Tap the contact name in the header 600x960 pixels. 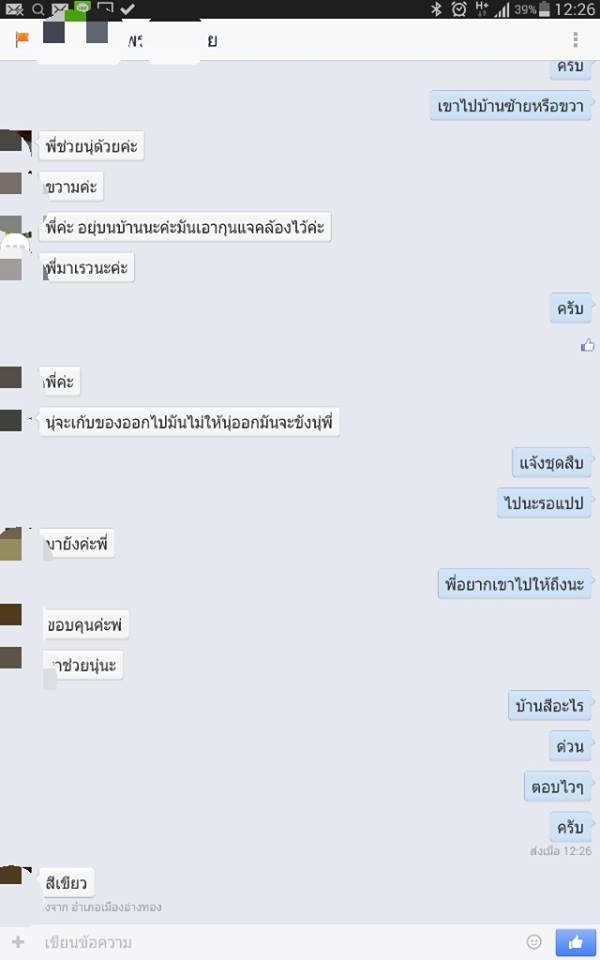tap(173, 40)
